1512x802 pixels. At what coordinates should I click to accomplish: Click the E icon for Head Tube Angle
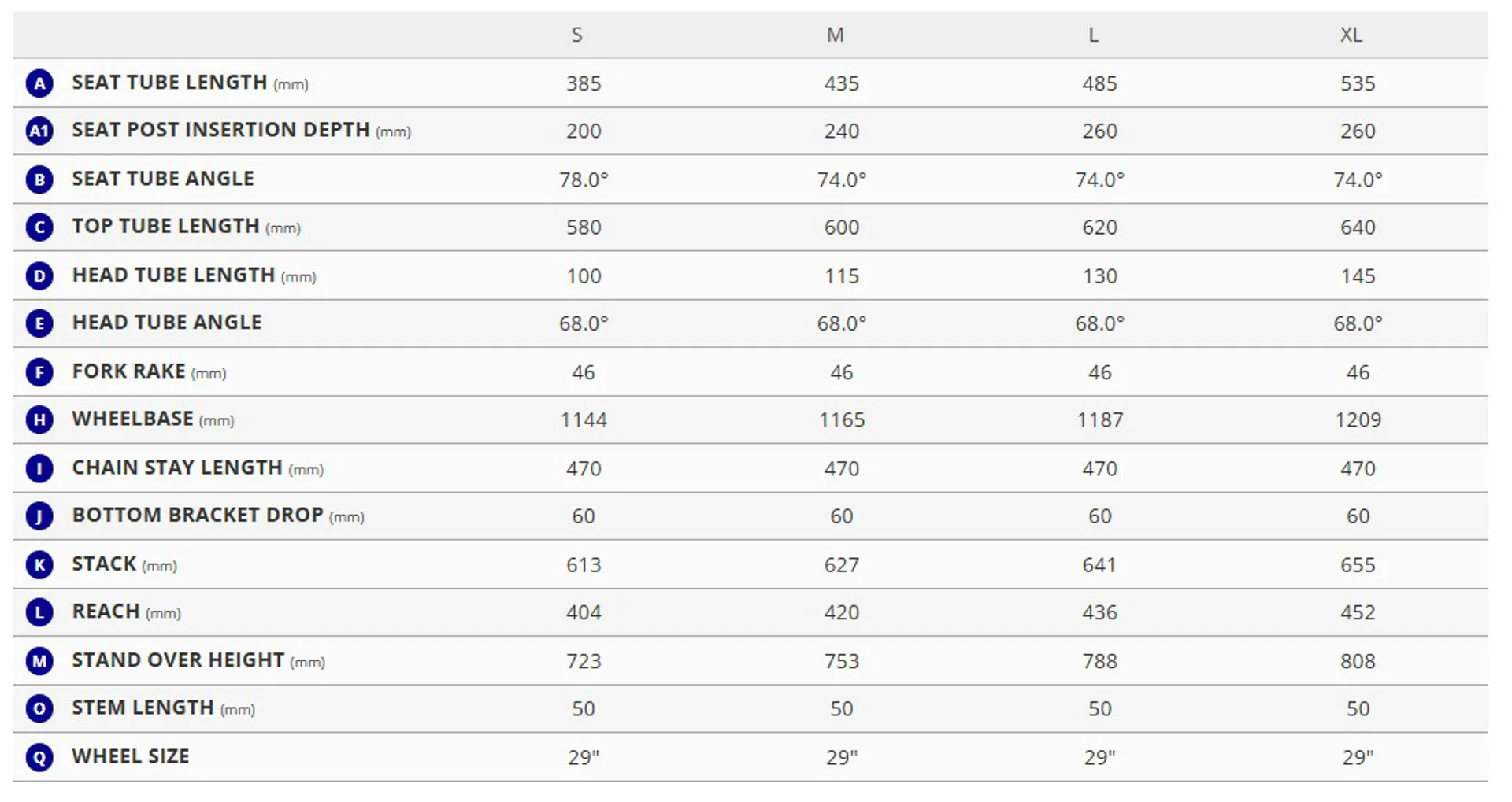[x=39, y=323]
